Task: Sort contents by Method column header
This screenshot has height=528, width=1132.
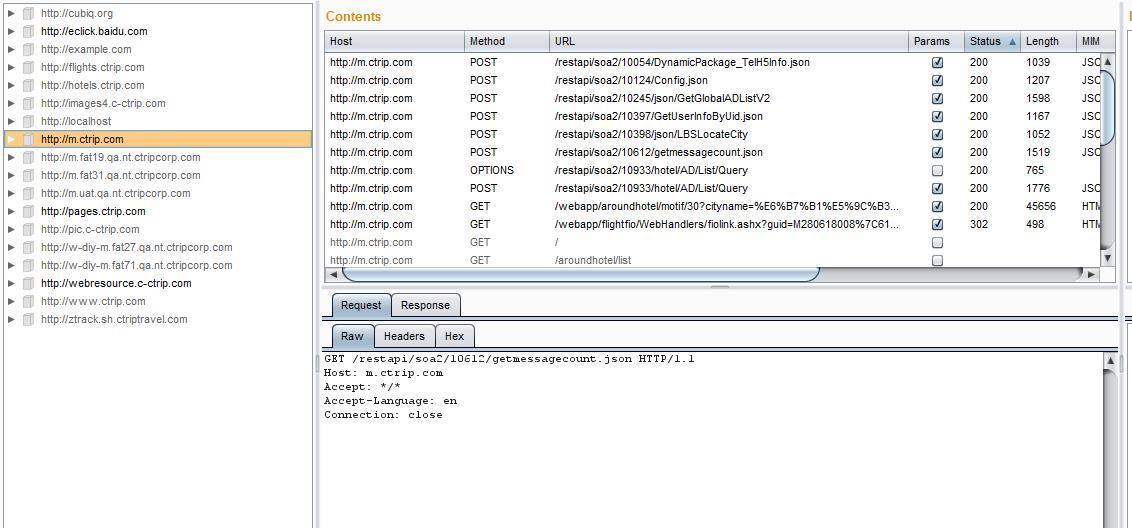Action: click(x=507, y=41)
